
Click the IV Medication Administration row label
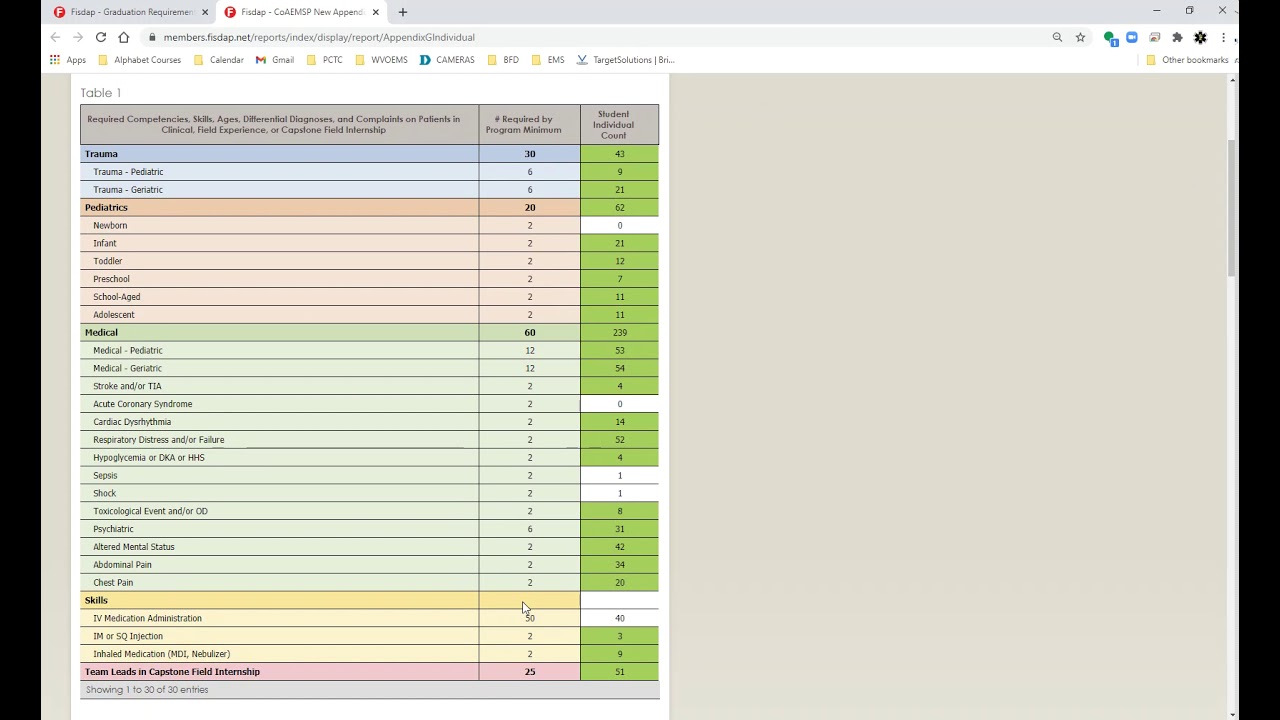[147, 618]
